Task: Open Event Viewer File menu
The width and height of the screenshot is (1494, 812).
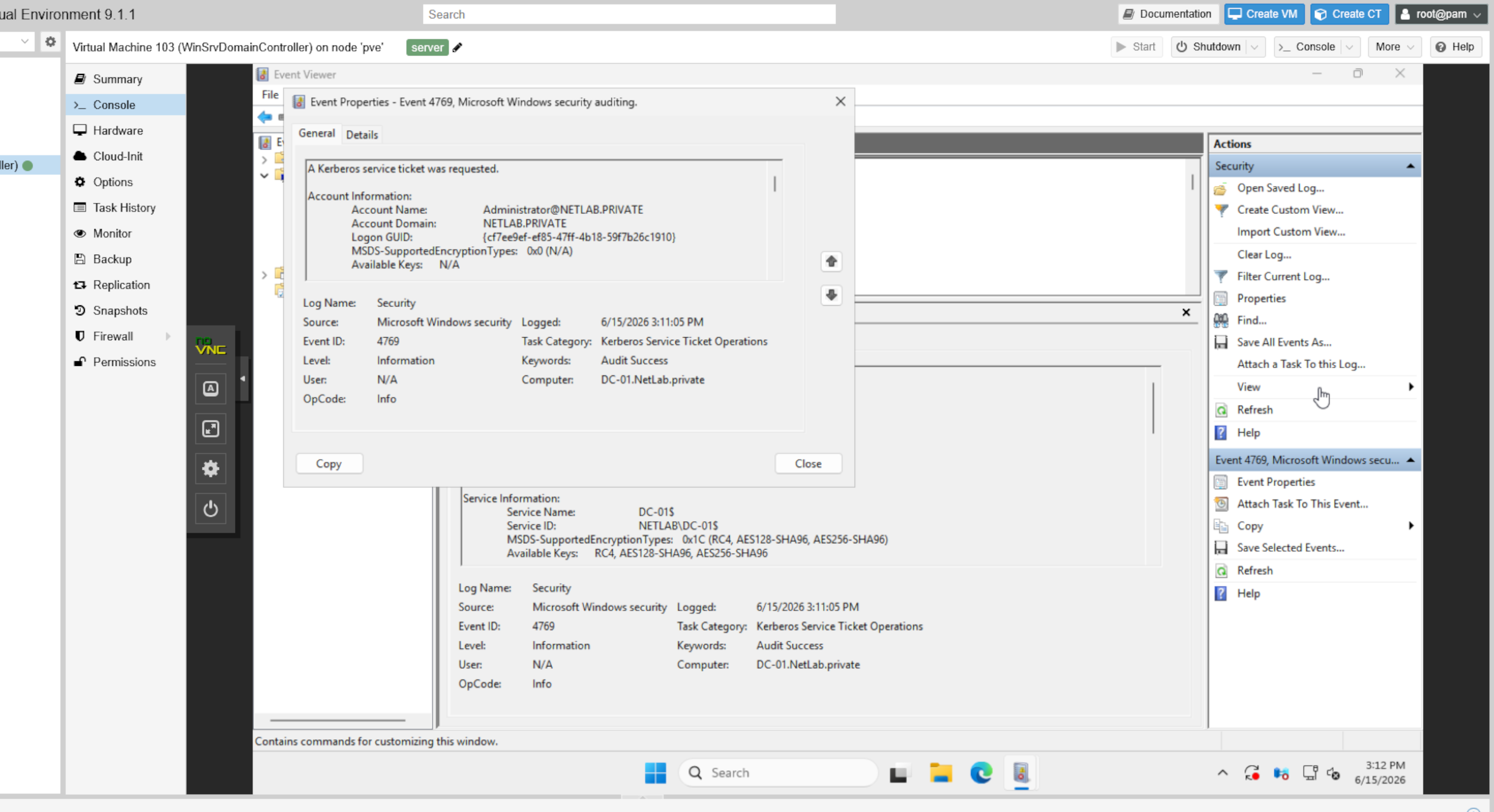Action: click(x=270, y=94)
